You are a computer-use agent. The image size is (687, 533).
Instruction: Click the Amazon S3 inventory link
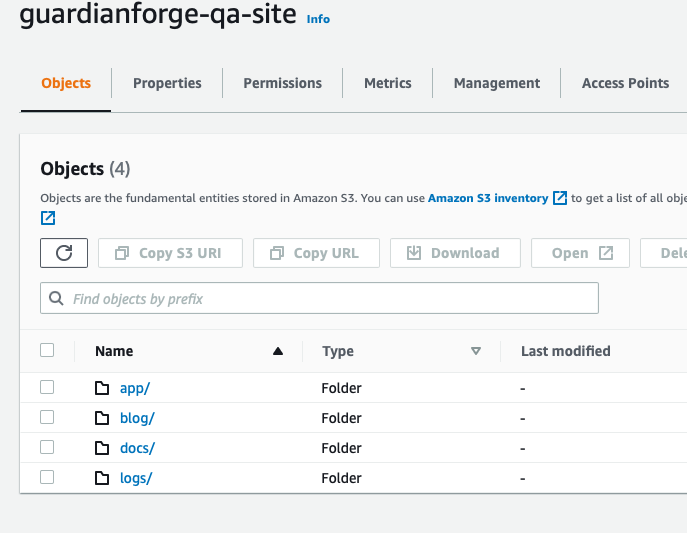[x=488, y=198]
